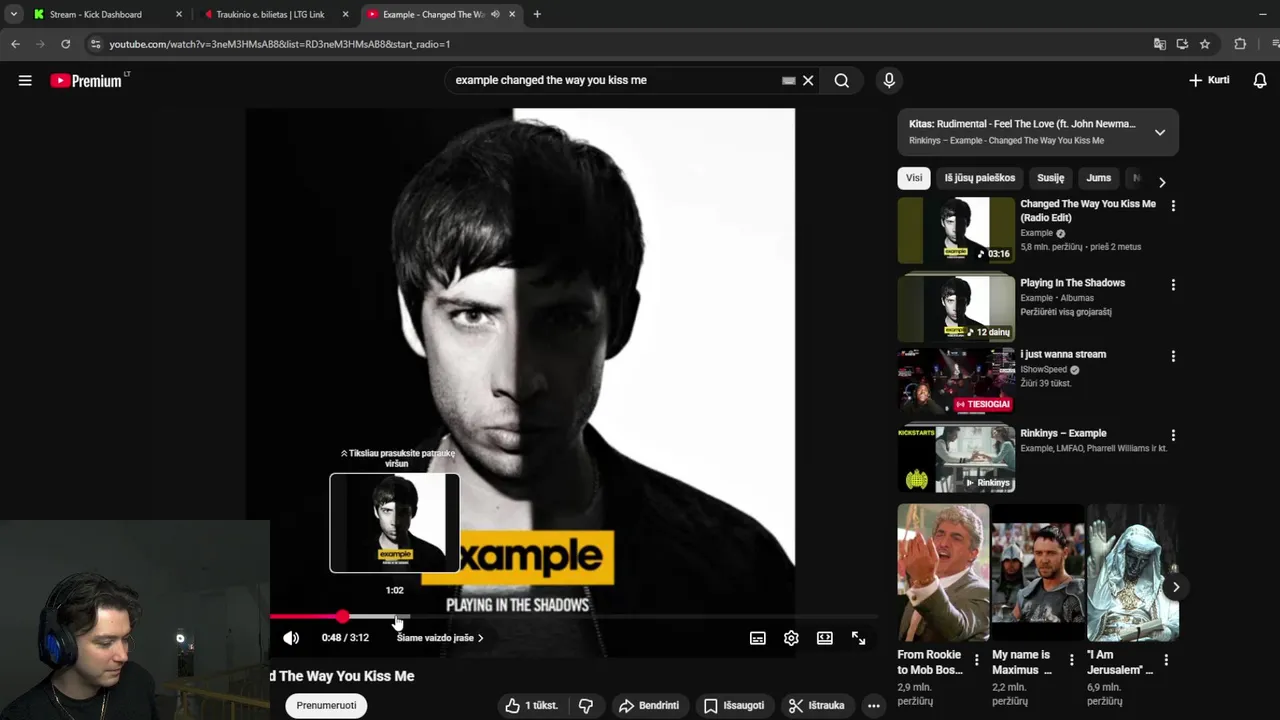Subscribe using the Prenumeruoti button

click(326, 706)
